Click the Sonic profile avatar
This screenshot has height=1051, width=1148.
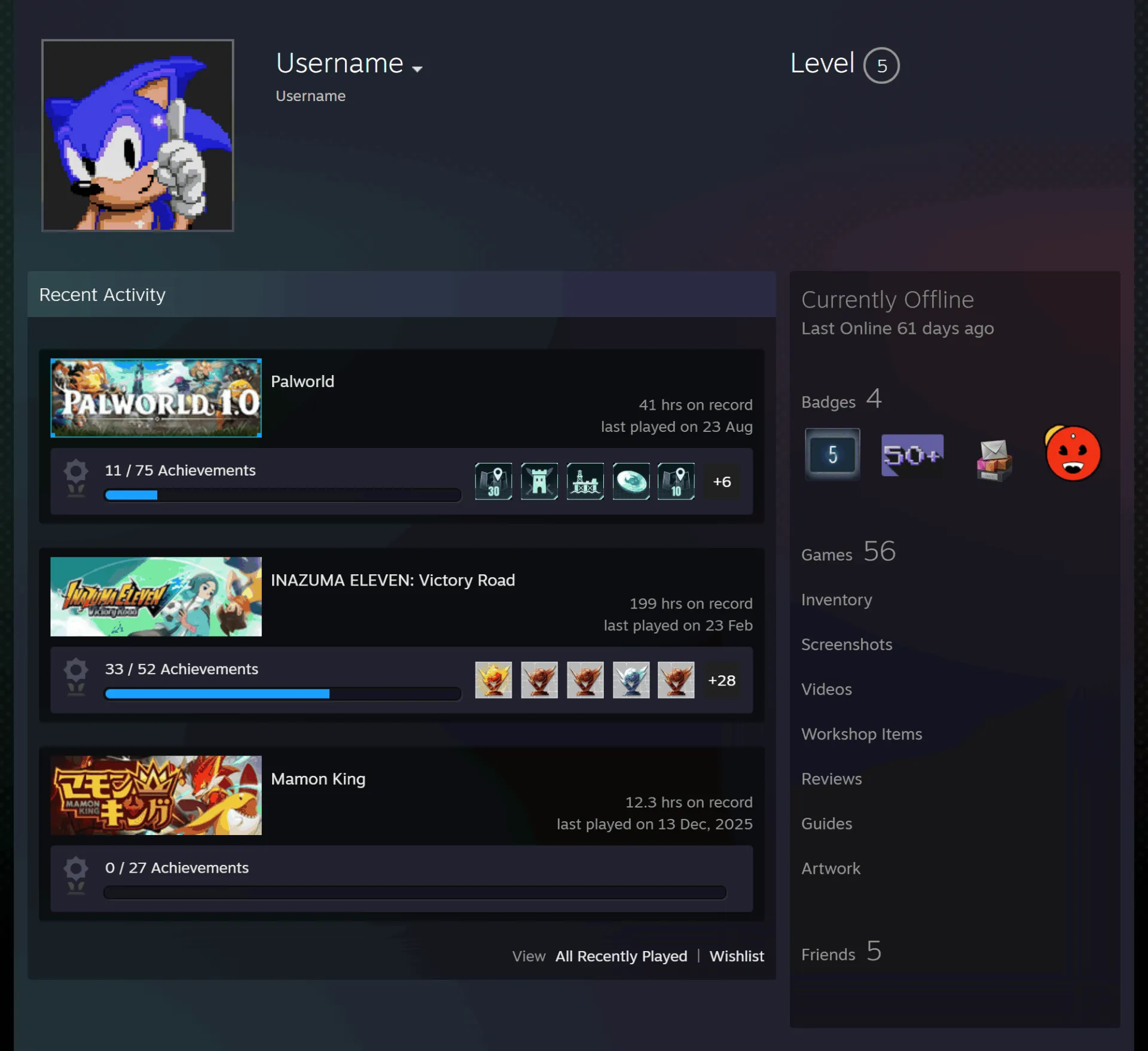pos(138,135)
